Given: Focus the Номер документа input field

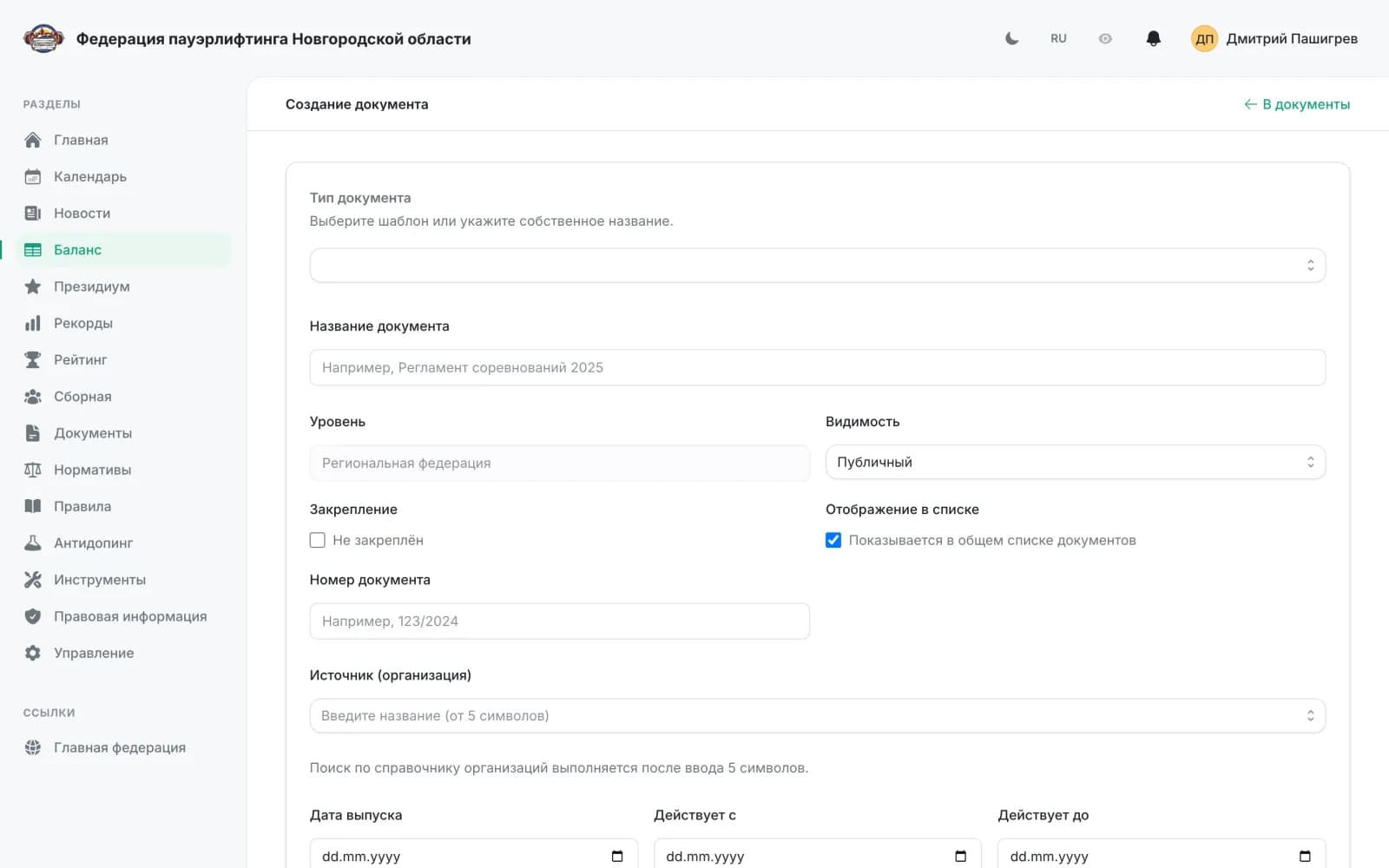Looking at the screenshot, I should tap(559, 621).
